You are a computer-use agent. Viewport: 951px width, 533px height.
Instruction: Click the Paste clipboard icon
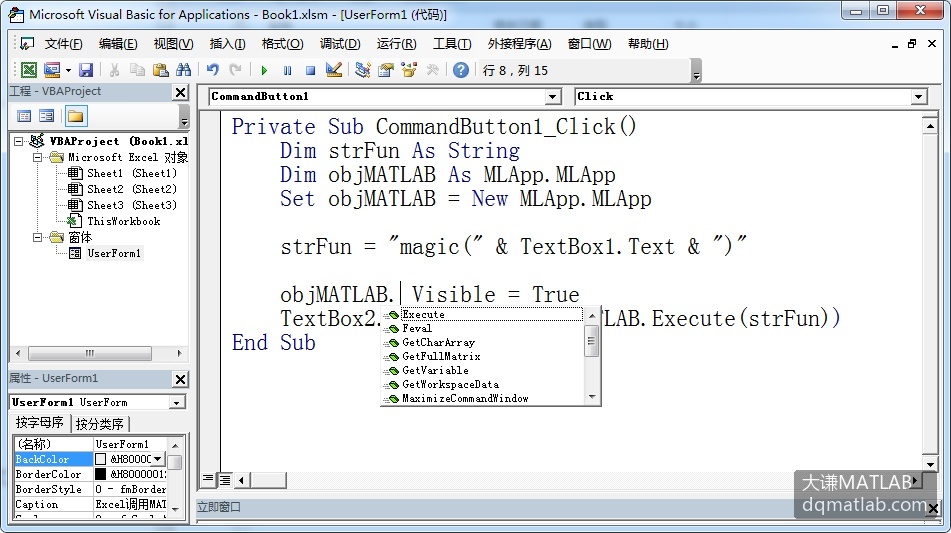click(x=161, y=70)
